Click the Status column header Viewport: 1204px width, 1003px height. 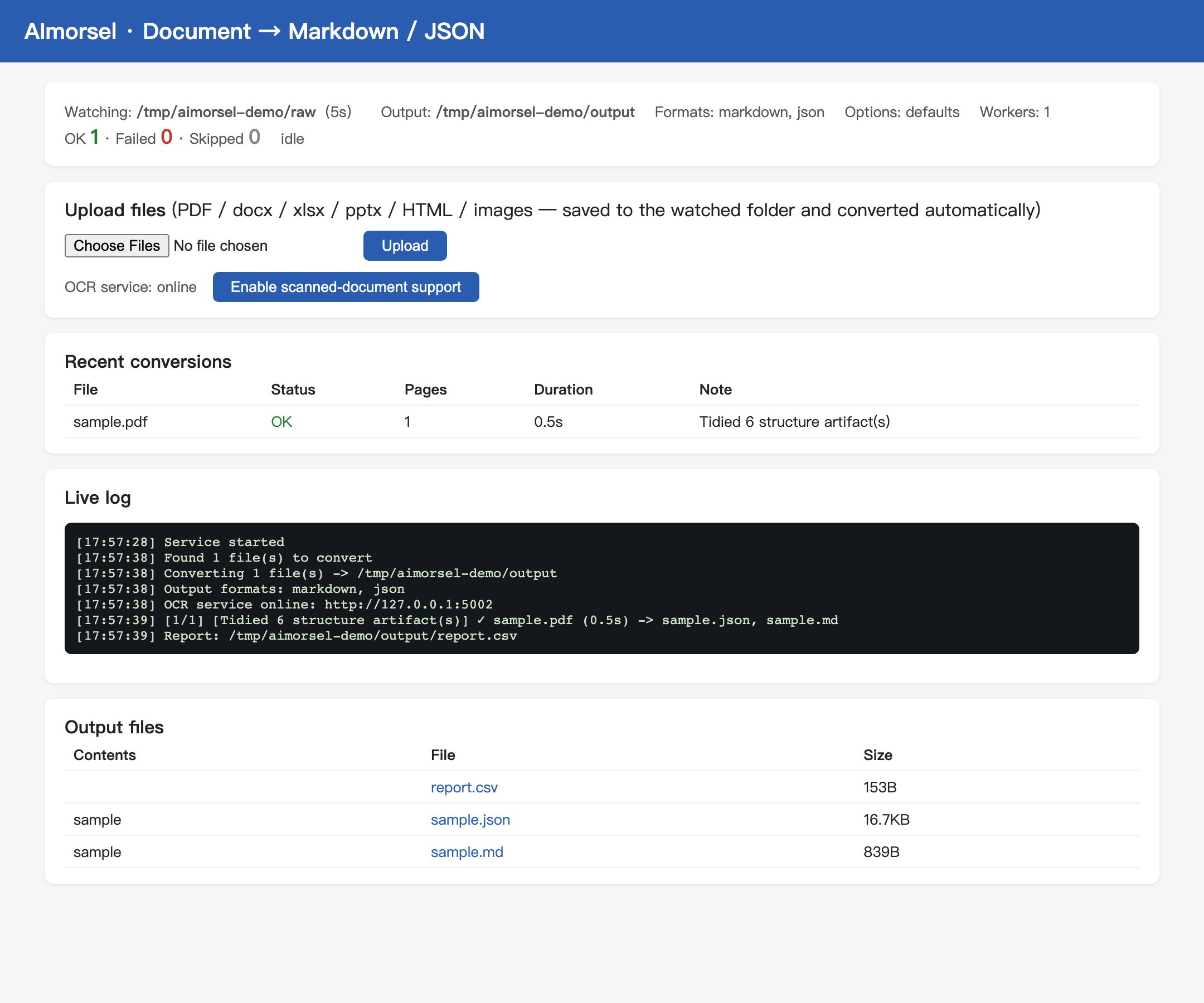pyautogui.click(x=293, y=389)
